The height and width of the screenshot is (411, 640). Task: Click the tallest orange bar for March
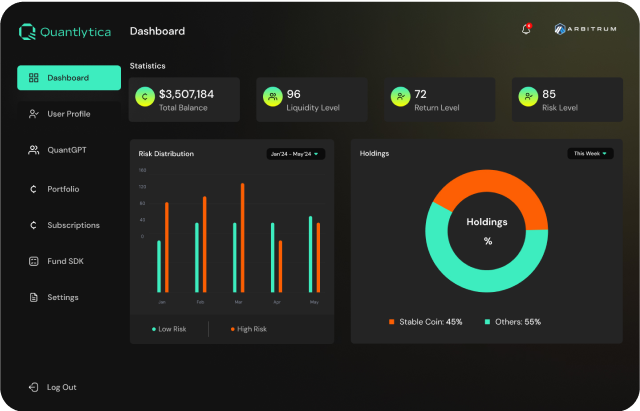point(242,235)
